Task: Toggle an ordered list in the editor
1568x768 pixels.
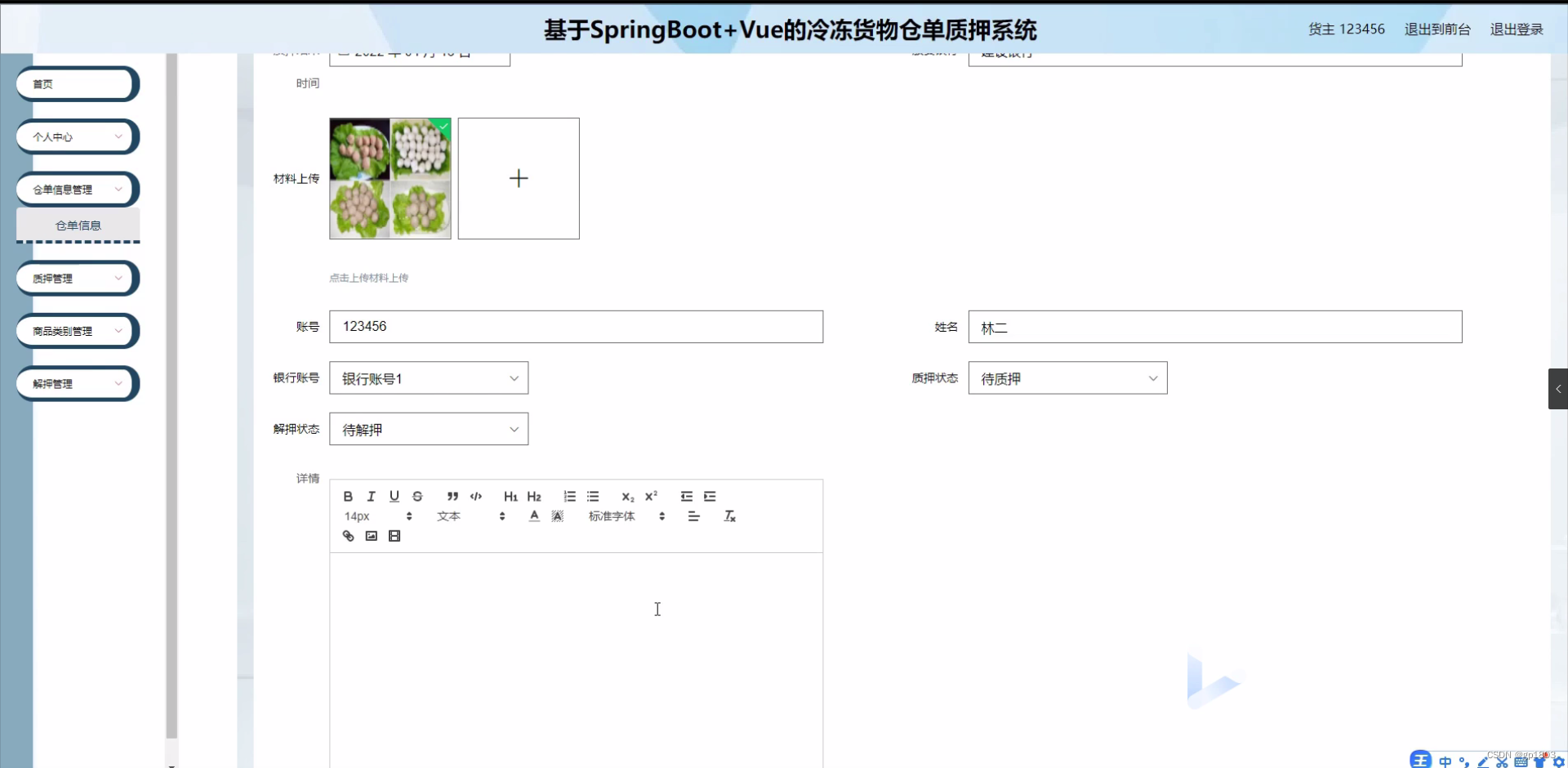Action: (x=569, y=496)
